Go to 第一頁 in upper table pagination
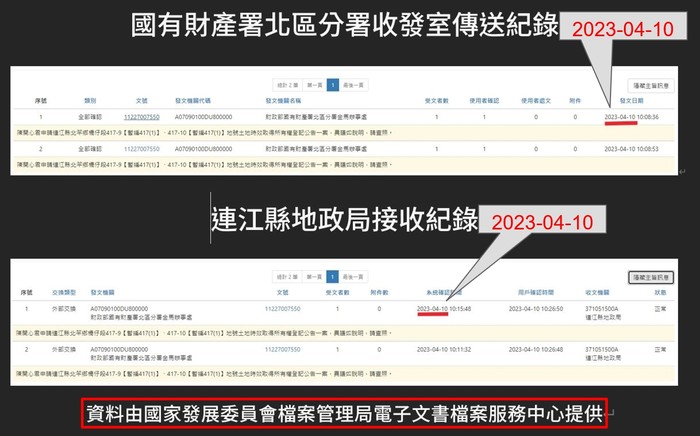 coord(314,86)
